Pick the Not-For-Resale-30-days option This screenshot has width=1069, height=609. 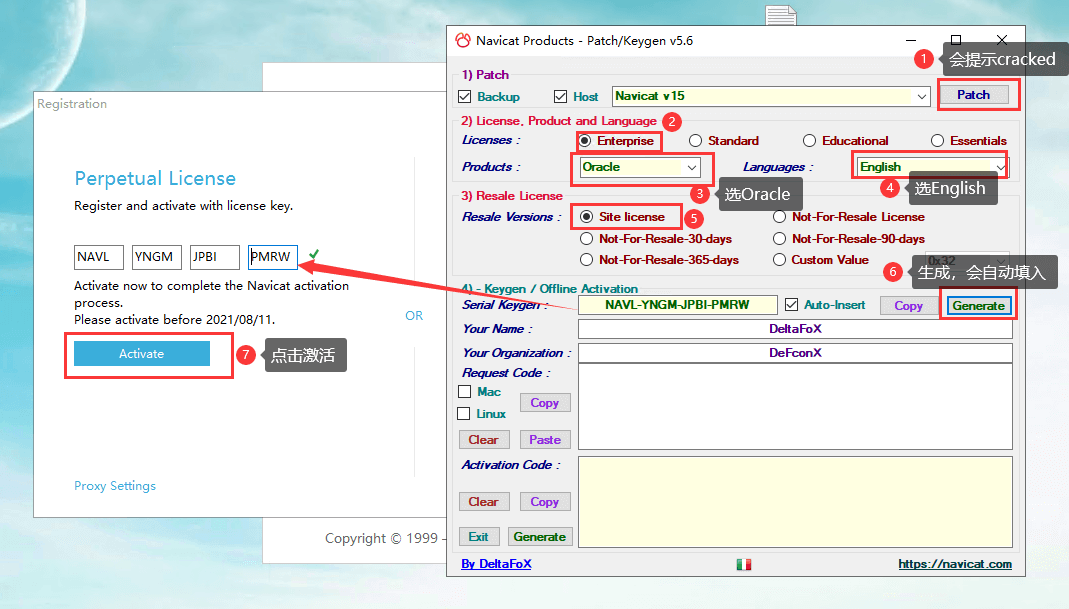tap(586, 239)
